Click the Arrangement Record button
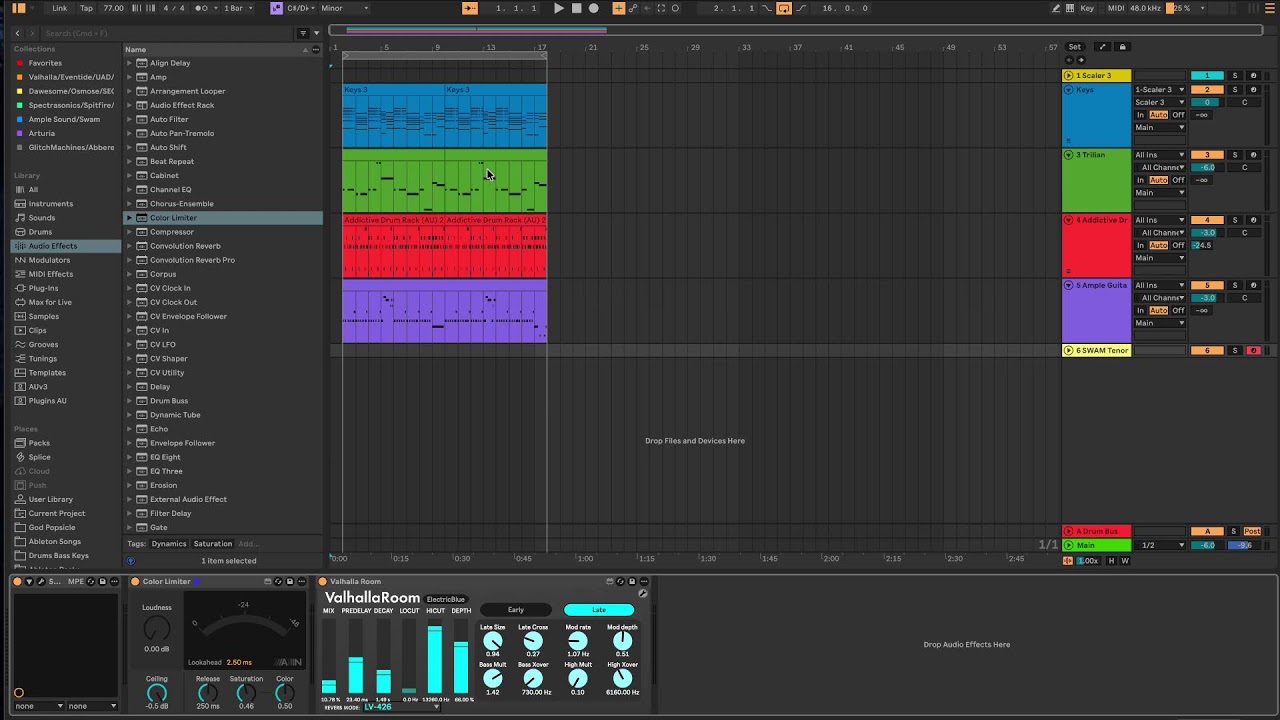This screenshot has height=720, width=1280. [594, 8]
